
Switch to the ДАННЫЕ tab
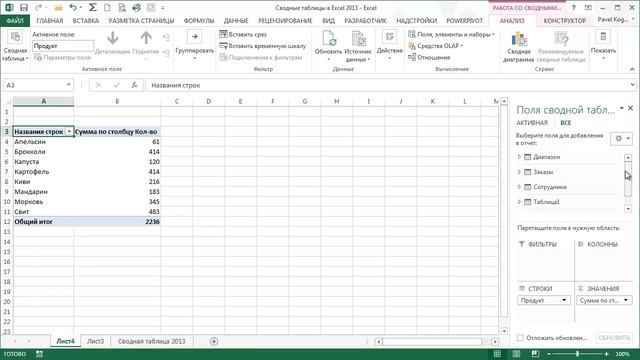click(x=236, y=20)
